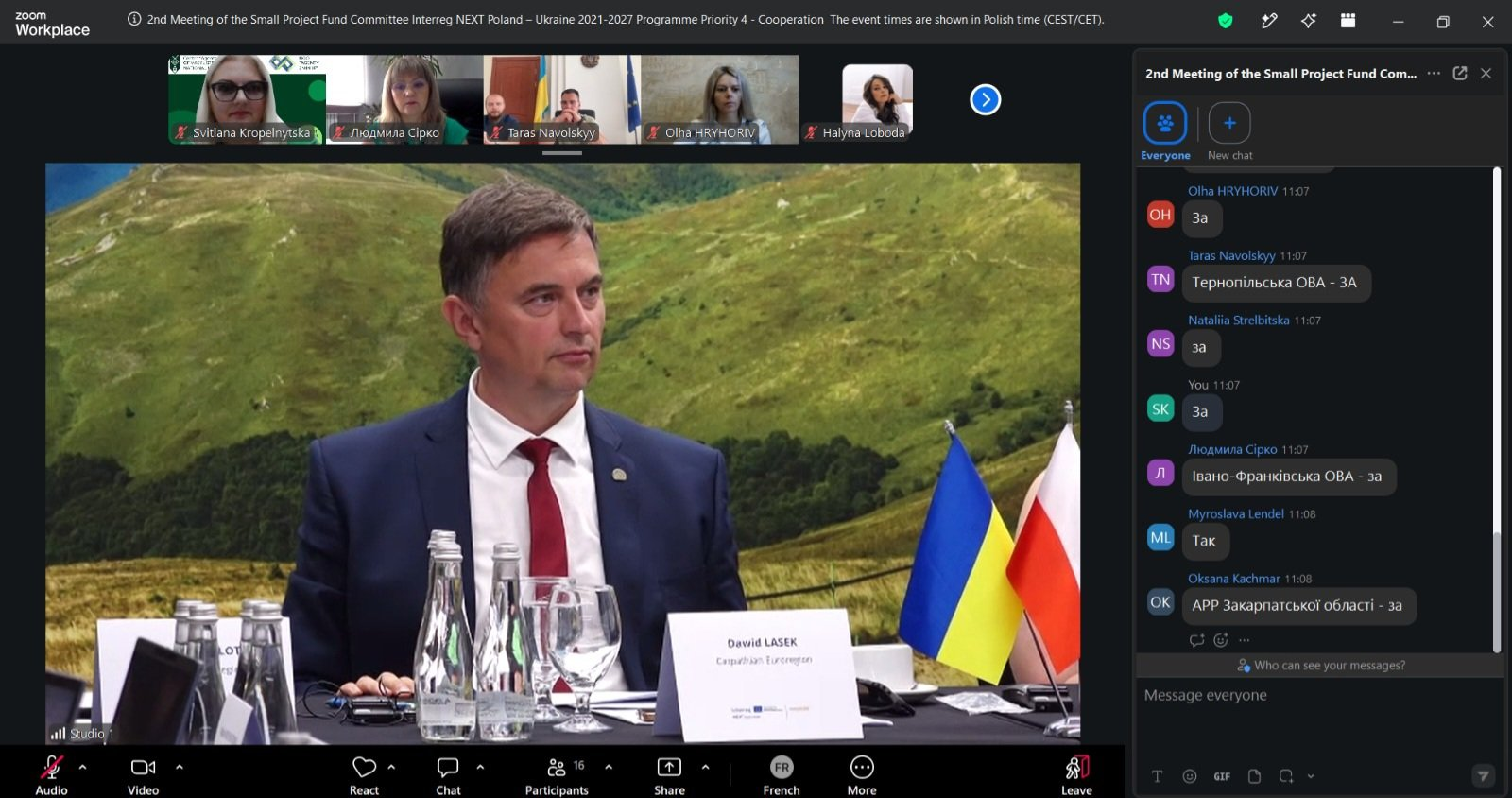Select message 'АРР Закарпатської області - за'
Screen dimensions: 1512x798
coord(1298,606)
